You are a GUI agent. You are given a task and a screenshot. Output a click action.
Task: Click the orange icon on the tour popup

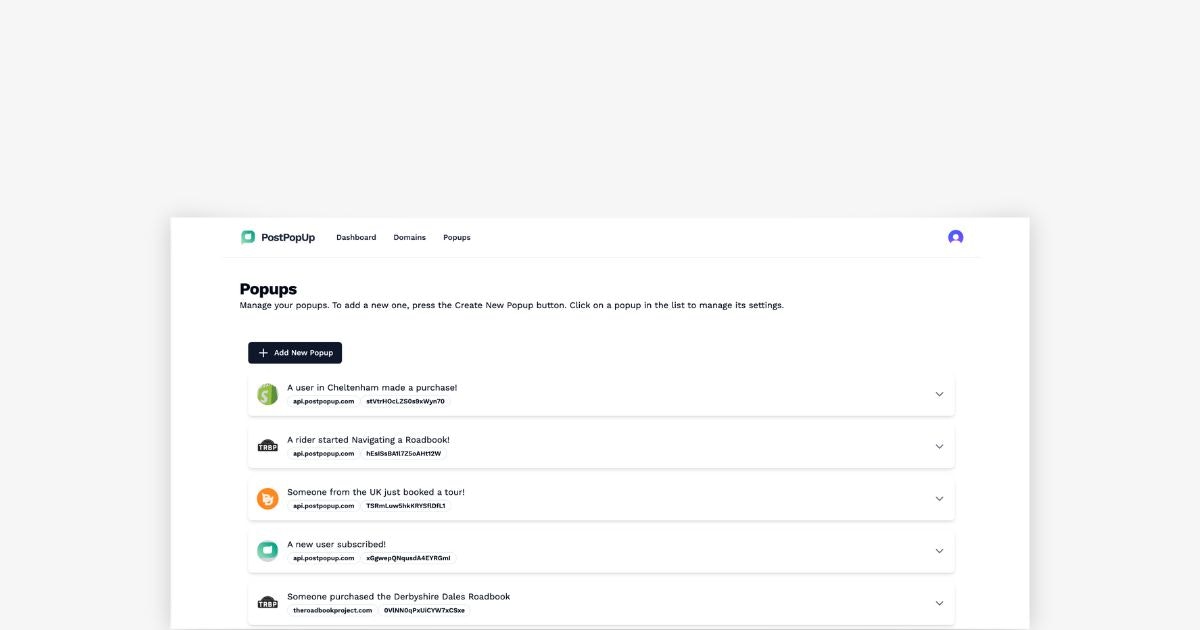[267, 499]
